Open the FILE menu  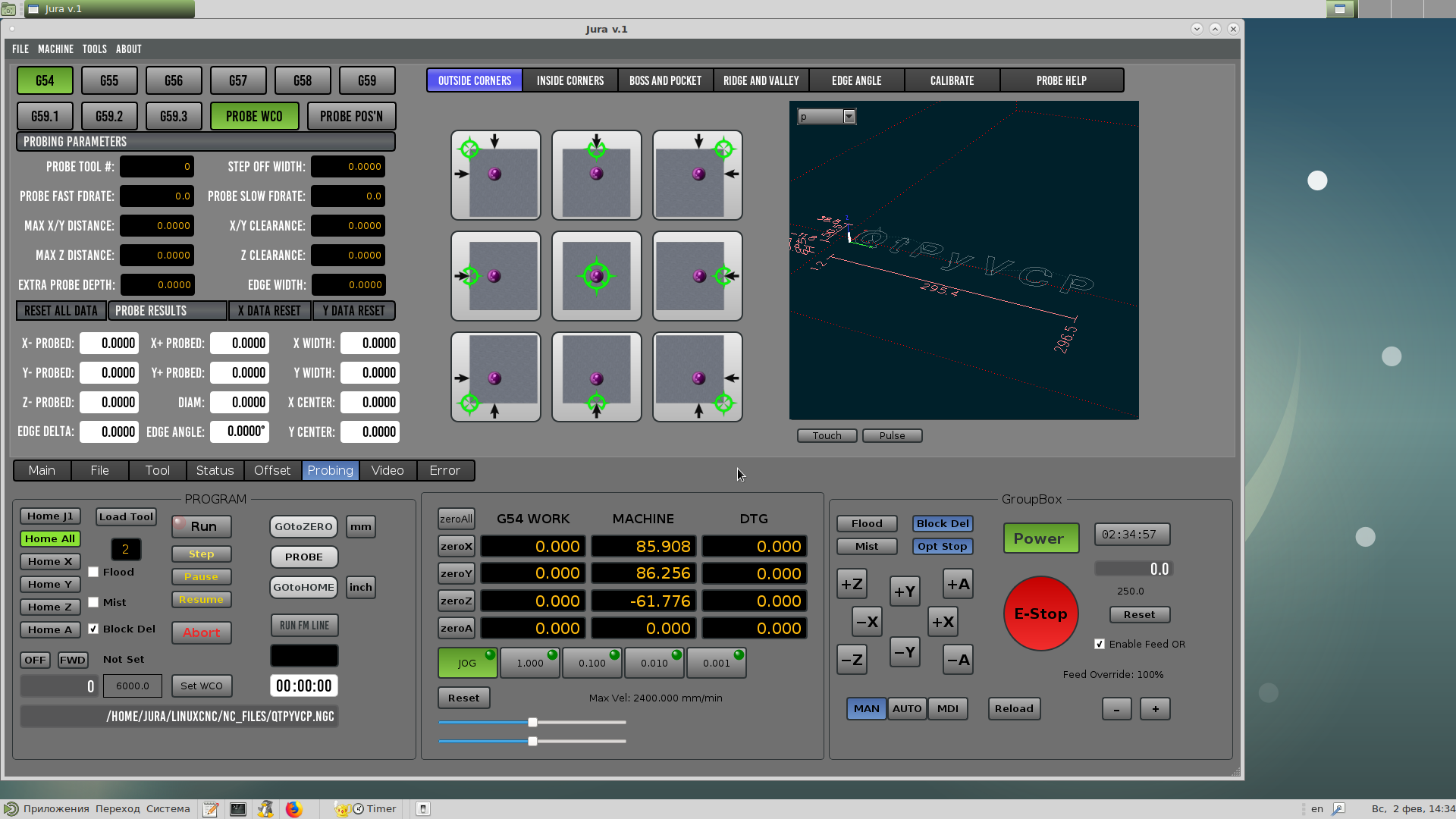pyautogui.click(x=20, y=49)
